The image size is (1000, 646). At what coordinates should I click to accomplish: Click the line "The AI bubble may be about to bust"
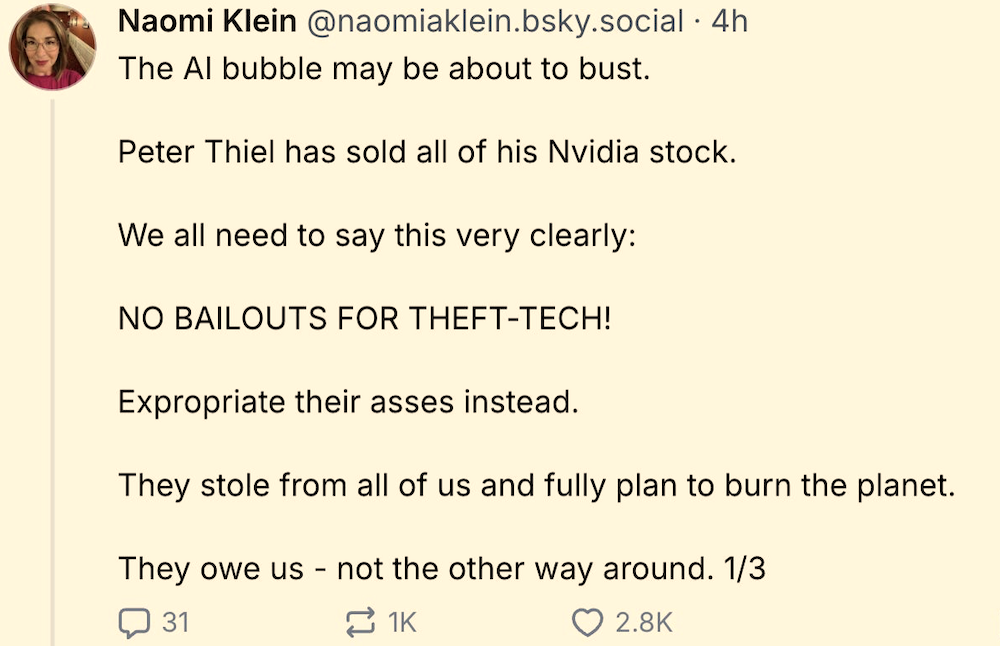pos(384,70)
